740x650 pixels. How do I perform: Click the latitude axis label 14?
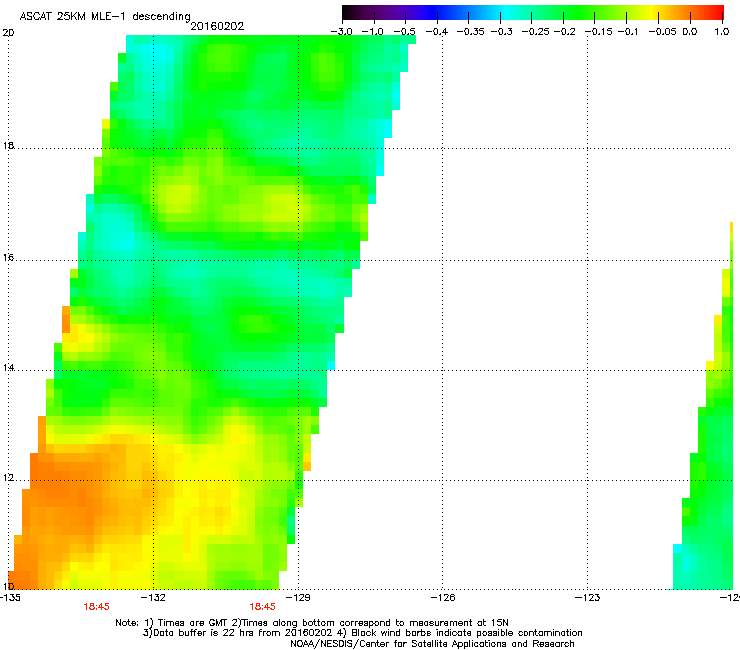(8, 368)
